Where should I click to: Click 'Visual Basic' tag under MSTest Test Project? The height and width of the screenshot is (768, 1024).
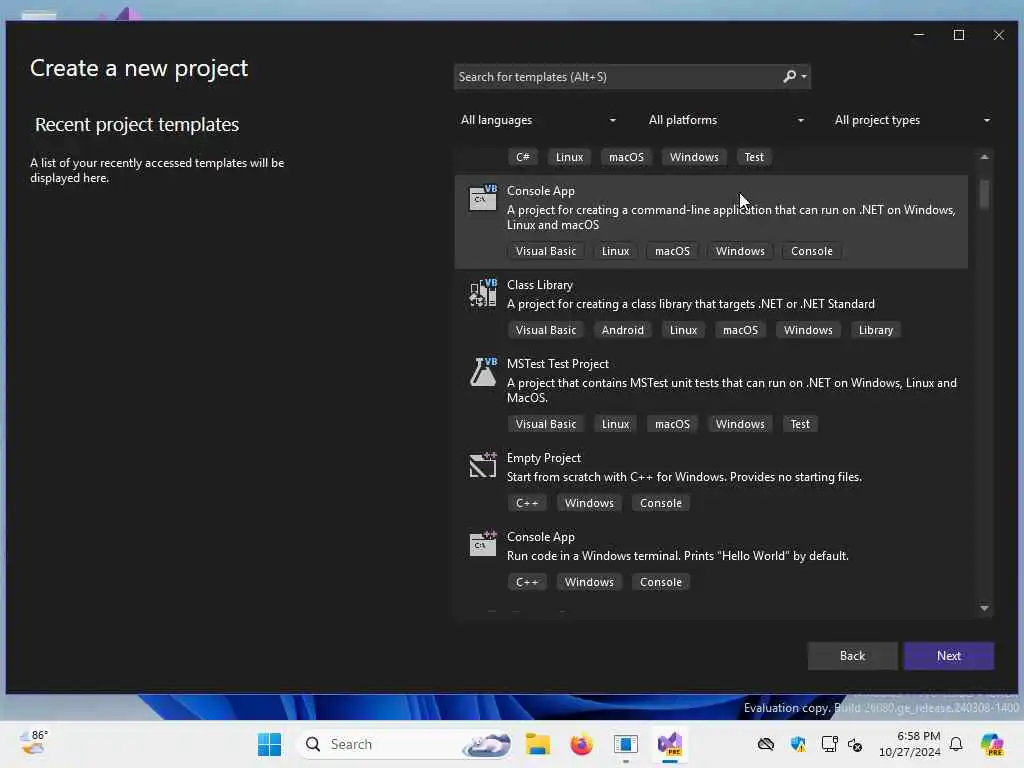click(545, 424)
